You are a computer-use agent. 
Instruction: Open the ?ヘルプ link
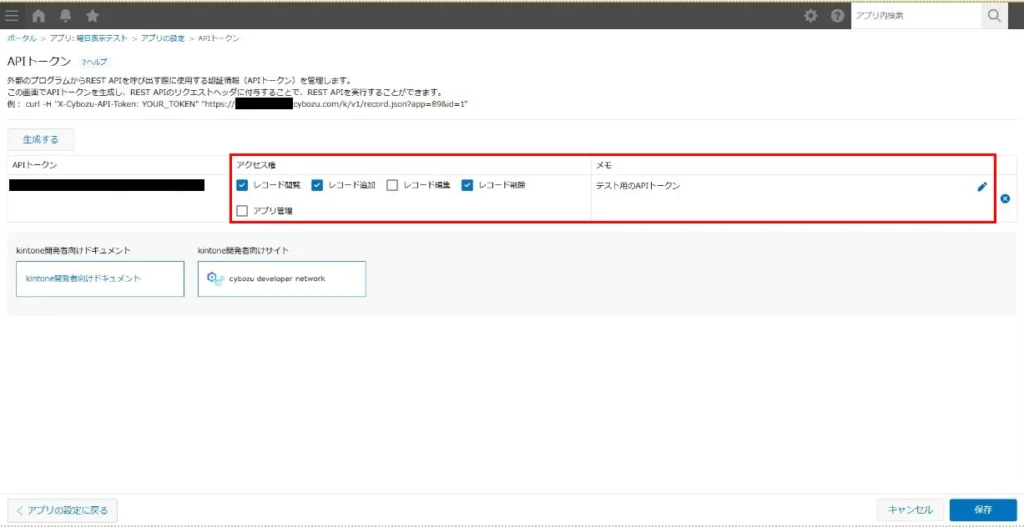(95, 62)
